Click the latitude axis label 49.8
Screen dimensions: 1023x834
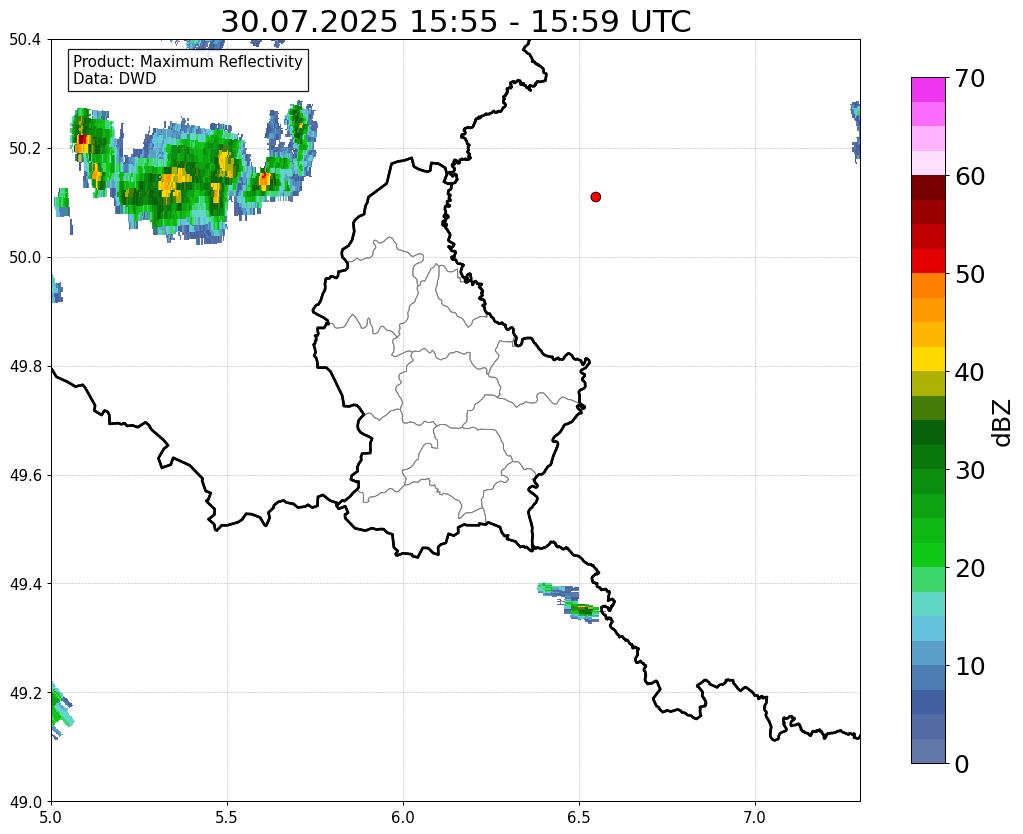(25, 367)
